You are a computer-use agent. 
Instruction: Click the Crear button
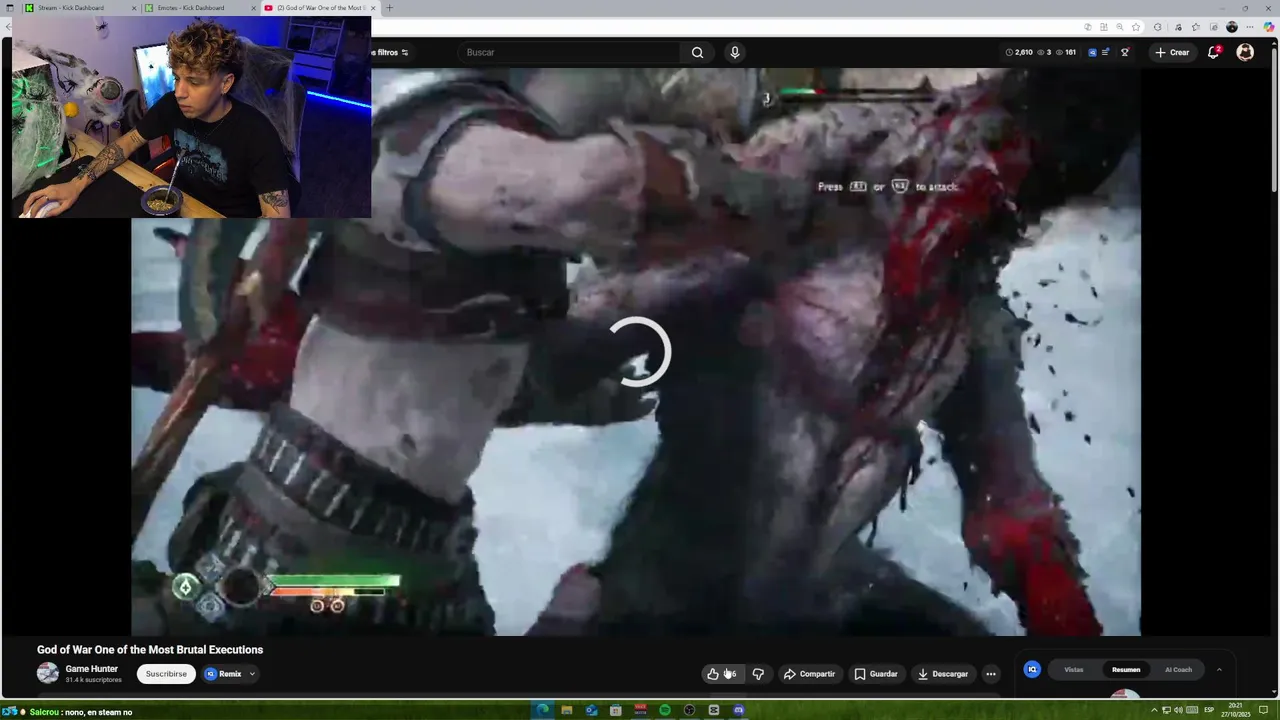point(1171,52)
